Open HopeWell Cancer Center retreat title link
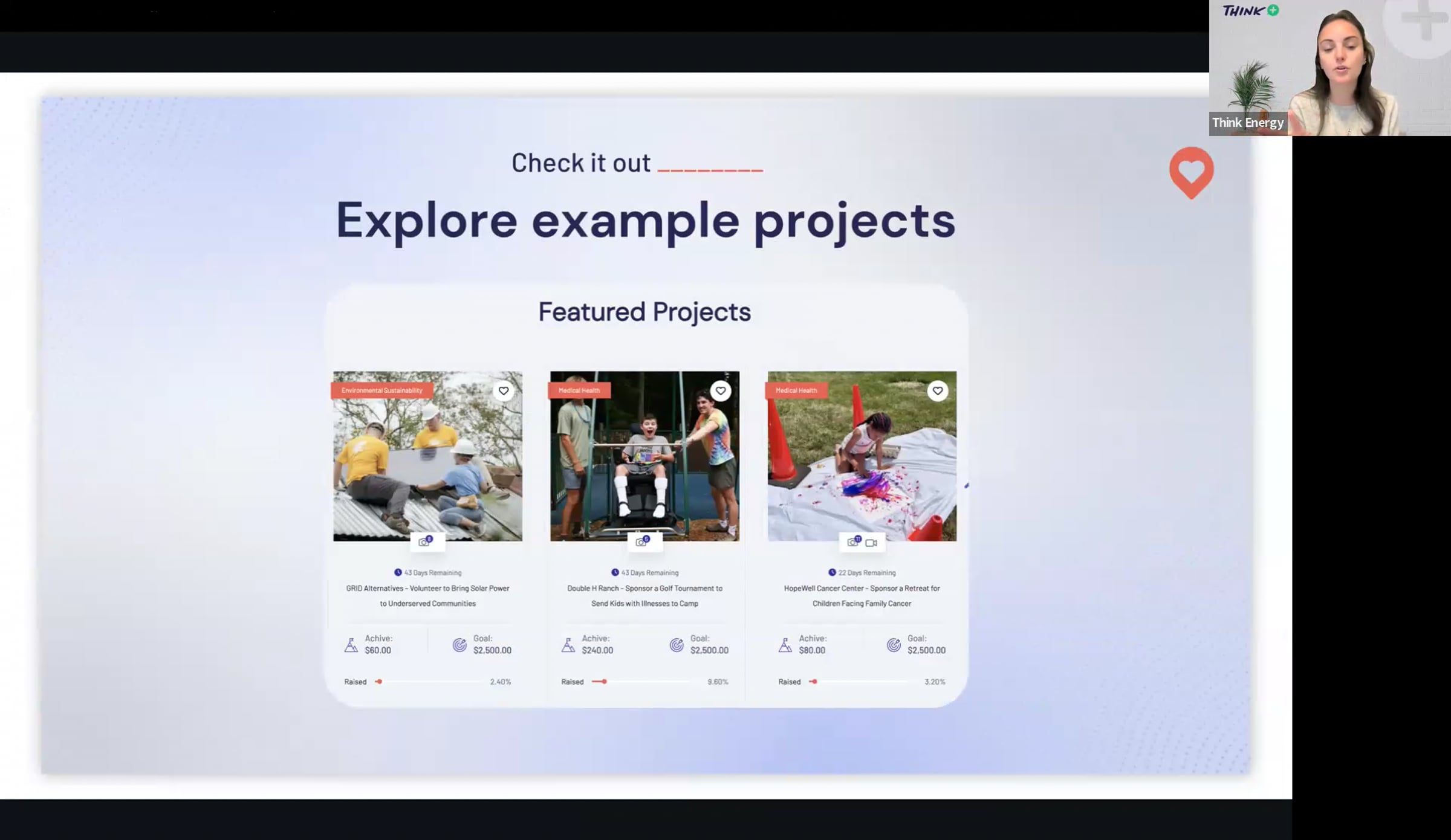This screenshot has width=1451, height=840. click(862, 595)
